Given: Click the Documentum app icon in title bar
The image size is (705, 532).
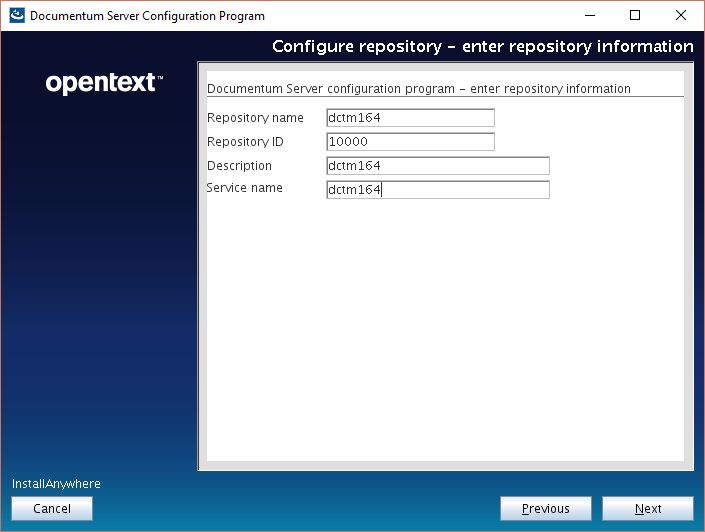Looking at the screenshot, I should 16,16.
